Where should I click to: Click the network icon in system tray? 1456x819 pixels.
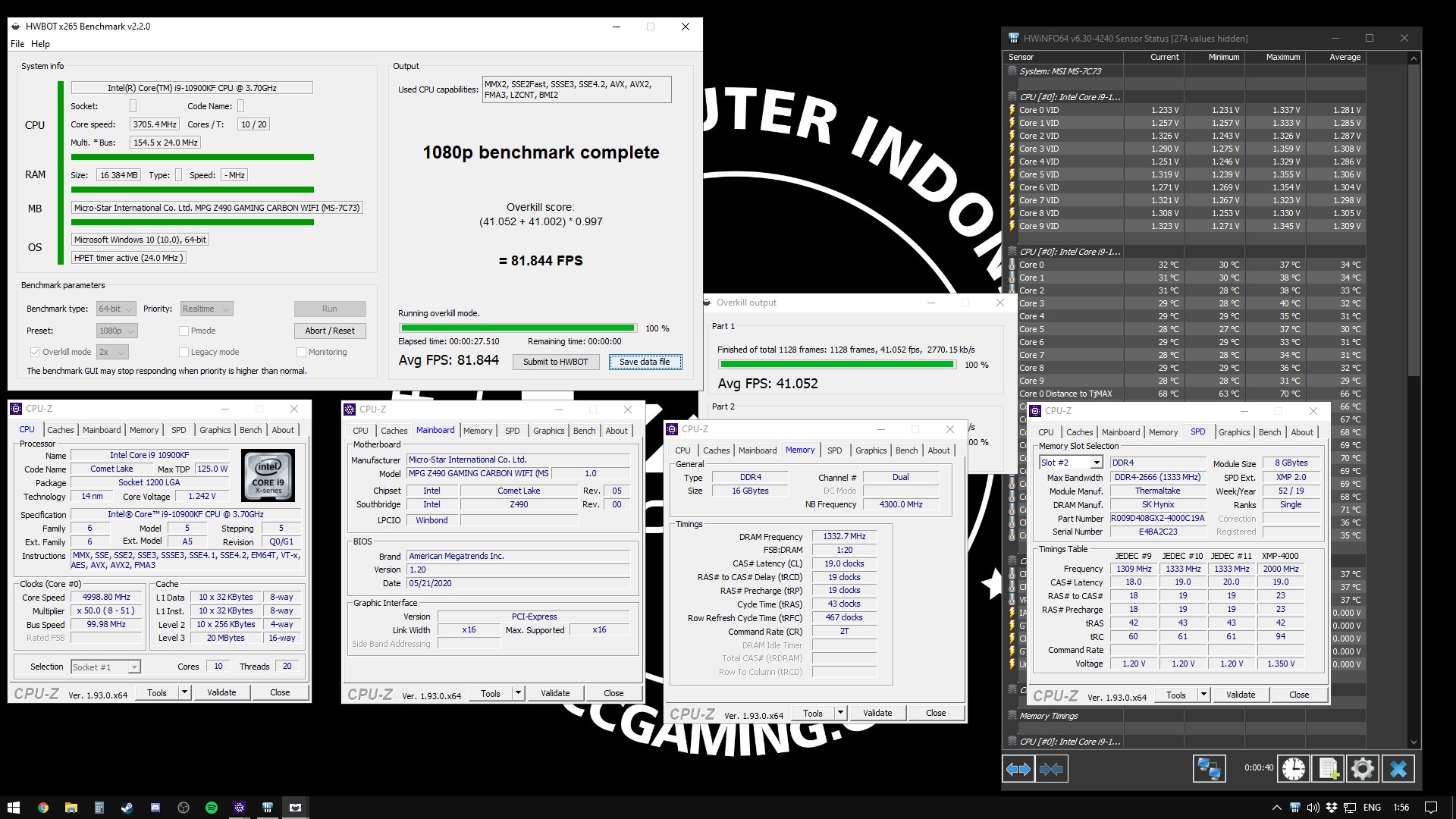pos(1350,808)
